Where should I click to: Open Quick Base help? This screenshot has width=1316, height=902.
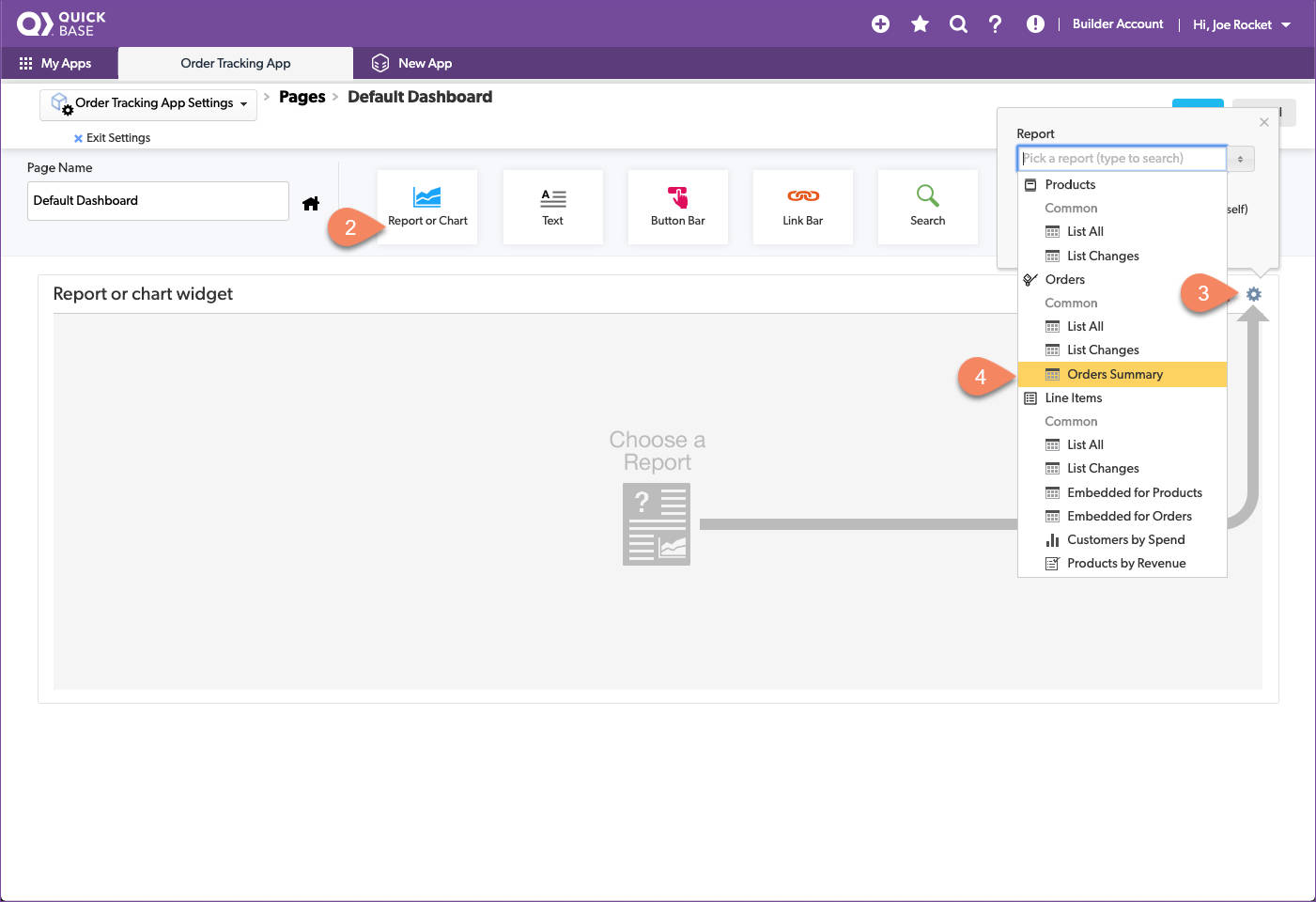pyautogui.click(x=995, y=23)
